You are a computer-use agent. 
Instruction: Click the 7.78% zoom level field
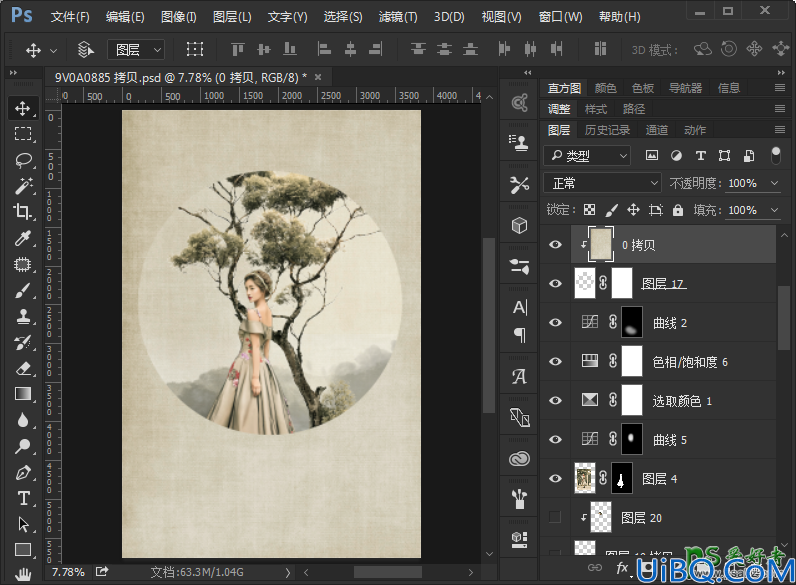coord(68,572)
